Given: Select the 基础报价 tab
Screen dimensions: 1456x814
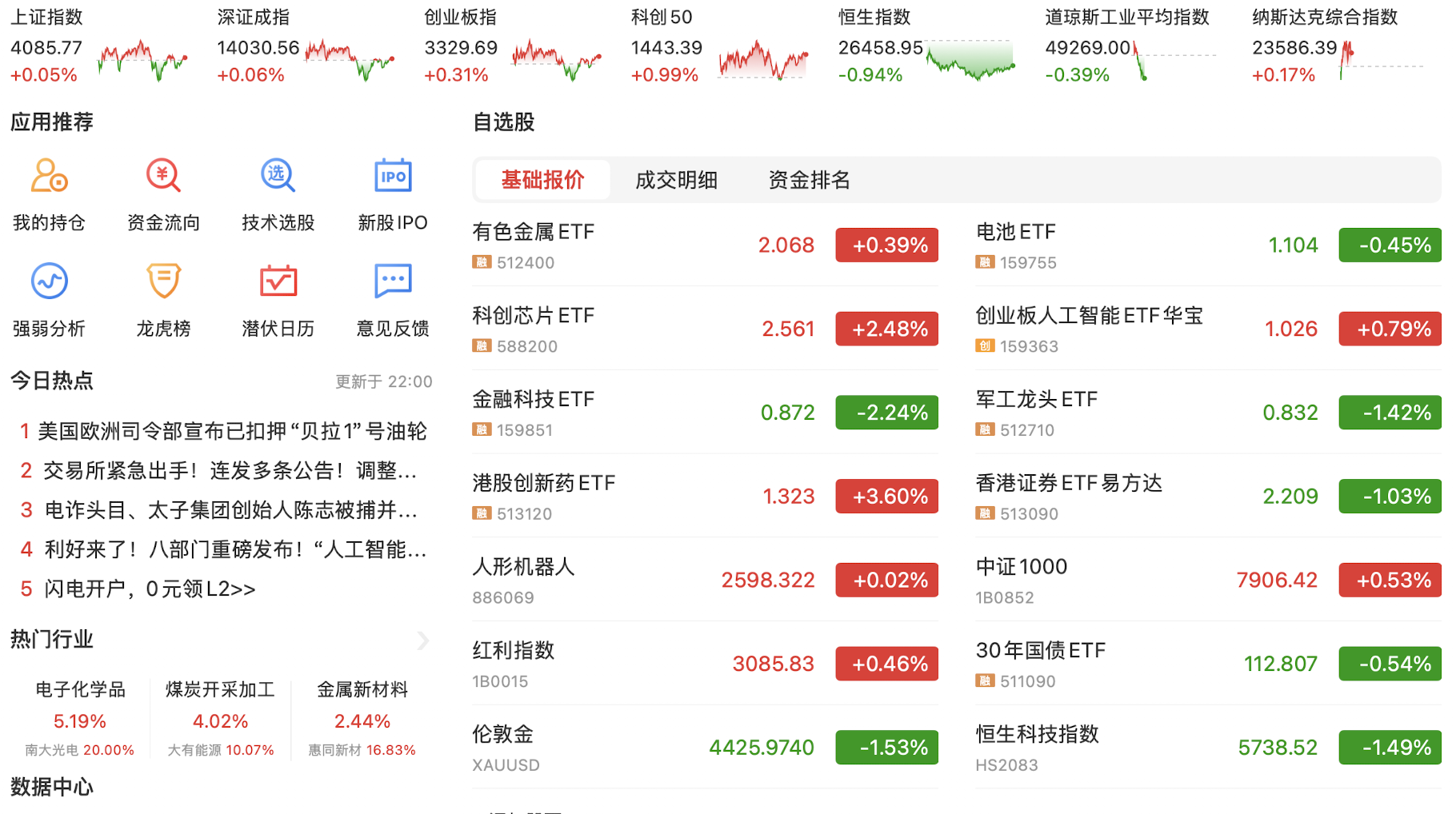Looking at the screenshot, I should tap(542, 180).
